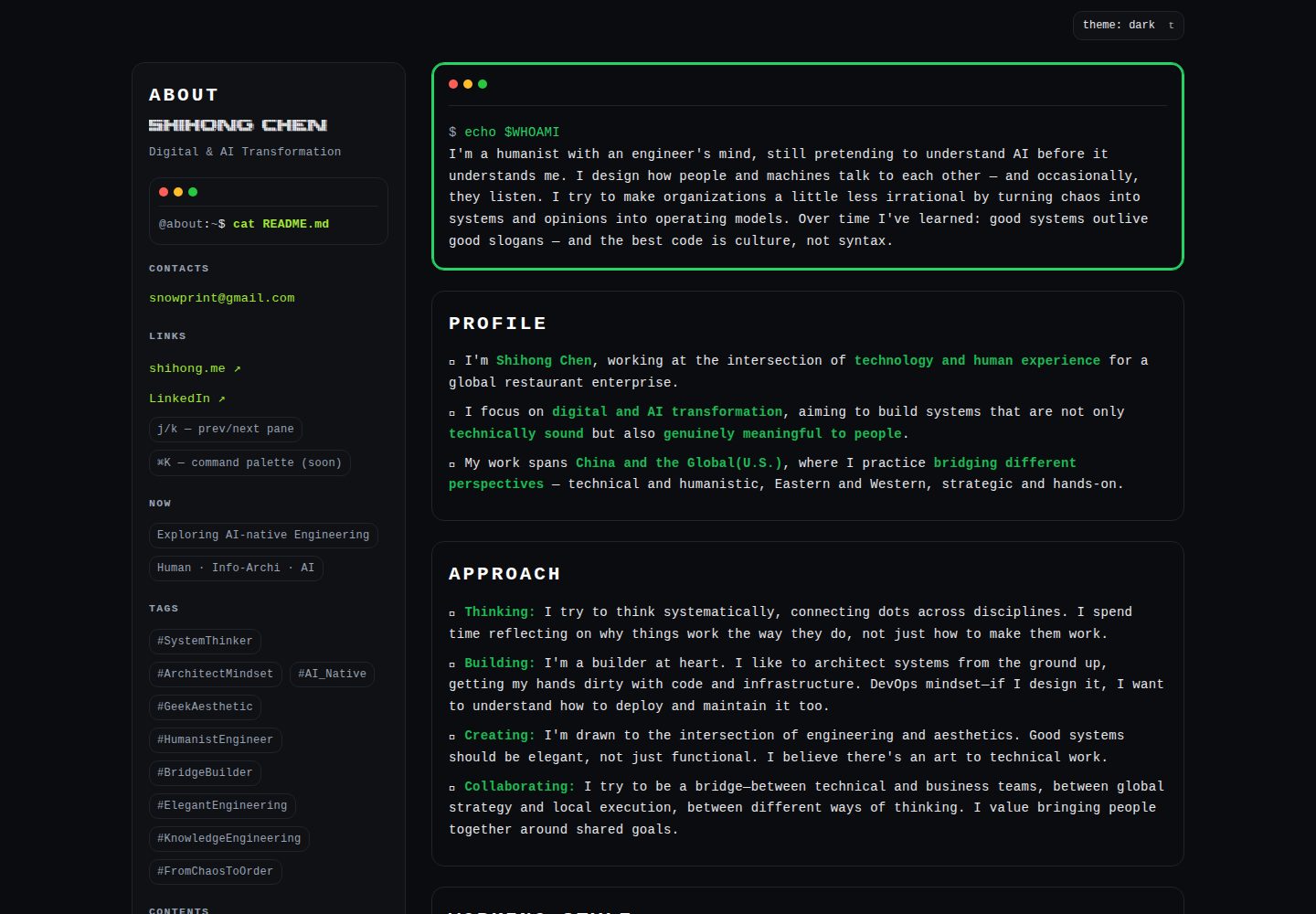Viewport: 1316px width, 914px height.
Task: Click the APPROACH section heading
Action: coord(504,574)
